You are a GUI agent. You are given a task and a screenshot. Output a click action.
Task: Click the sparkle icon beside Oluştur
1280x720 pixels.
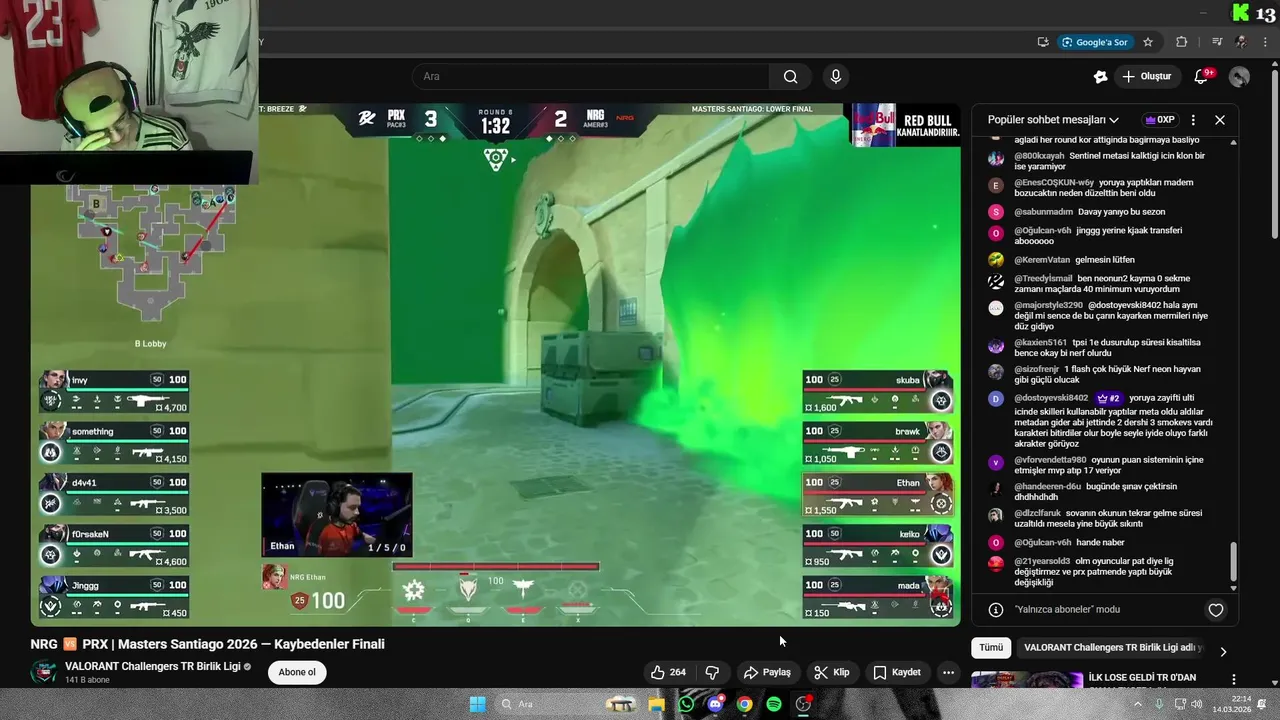click(x=1101, y=77)
